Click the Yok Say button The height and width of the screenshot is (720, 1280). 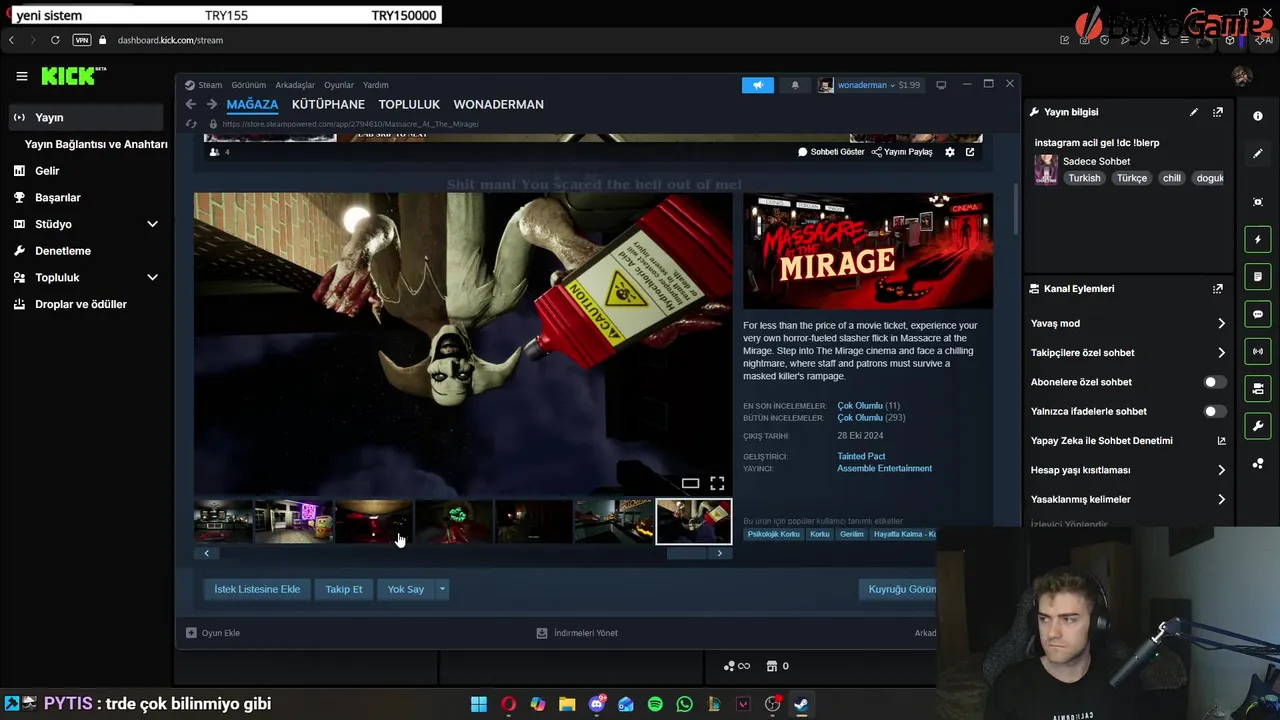(406, 589)
